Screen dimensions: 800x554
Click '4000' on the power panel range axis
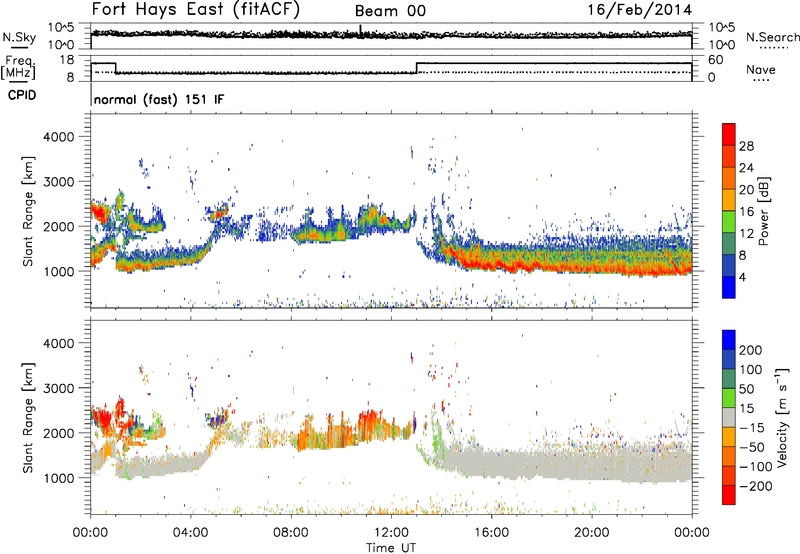tap(59, 137)
